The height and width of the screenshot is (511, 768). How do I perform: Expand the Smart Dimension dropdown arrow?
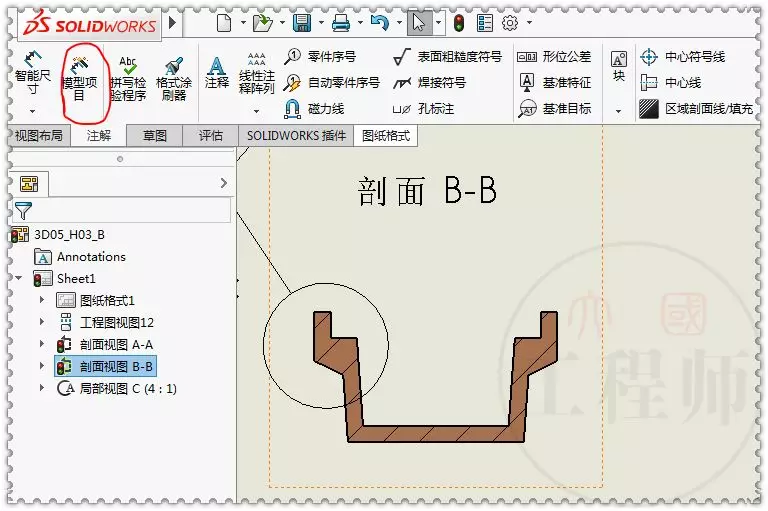32,112
